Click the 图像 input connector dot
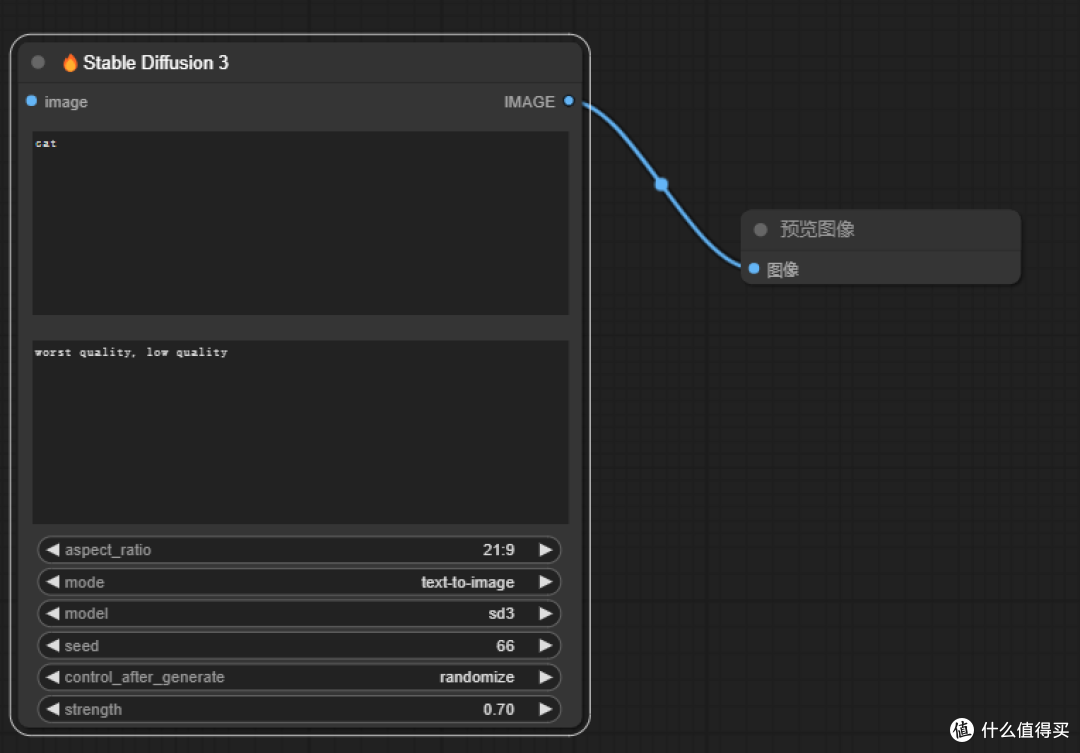 pos(754,268)
